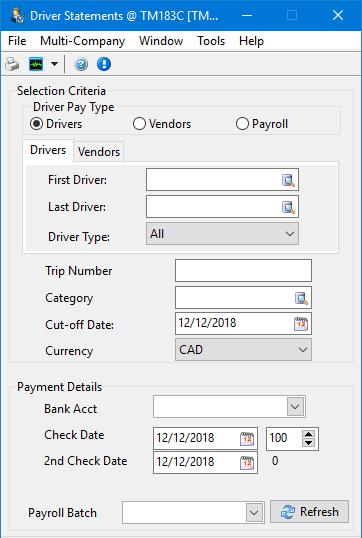Image resolution: width=362 pixels, height=538 pixels.
Task: Select the Payroll pay type radio
Action: coord(262,124)
